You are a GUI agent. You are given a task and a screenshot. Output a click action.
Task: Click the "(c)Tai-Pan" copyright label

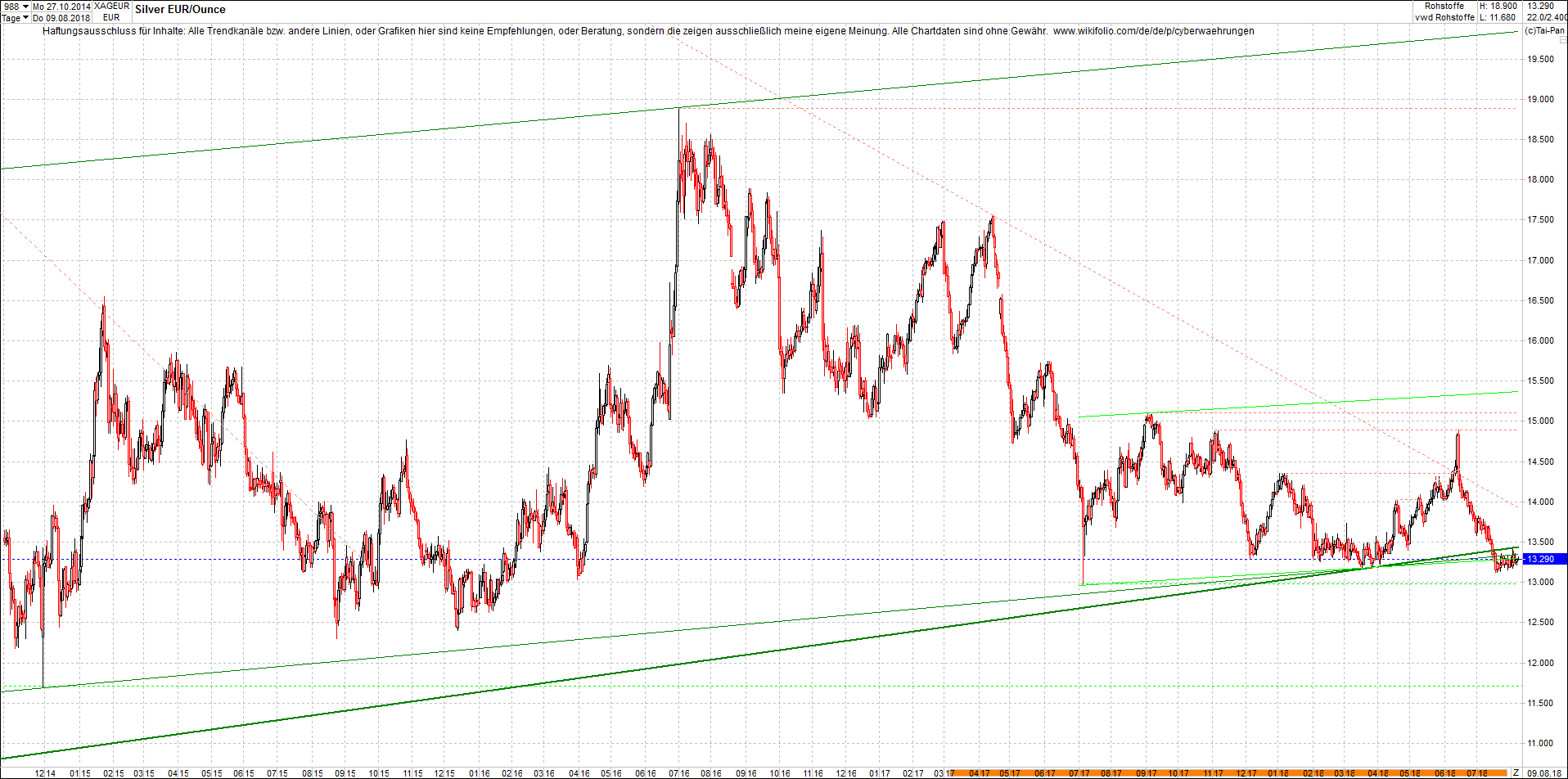coord(1543,31)
